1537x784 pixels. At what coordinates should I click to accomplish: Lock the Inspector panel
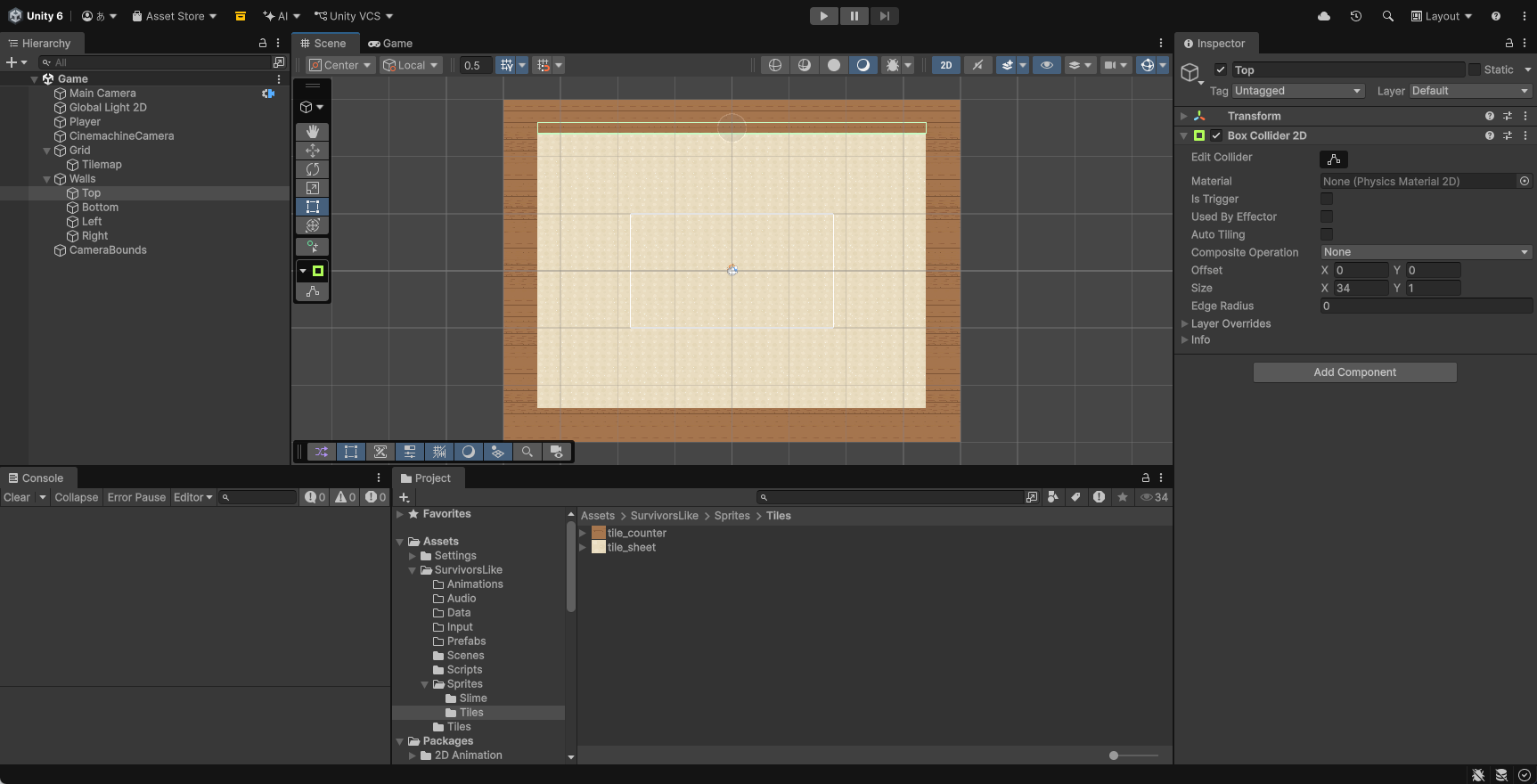click(1508, 43)
